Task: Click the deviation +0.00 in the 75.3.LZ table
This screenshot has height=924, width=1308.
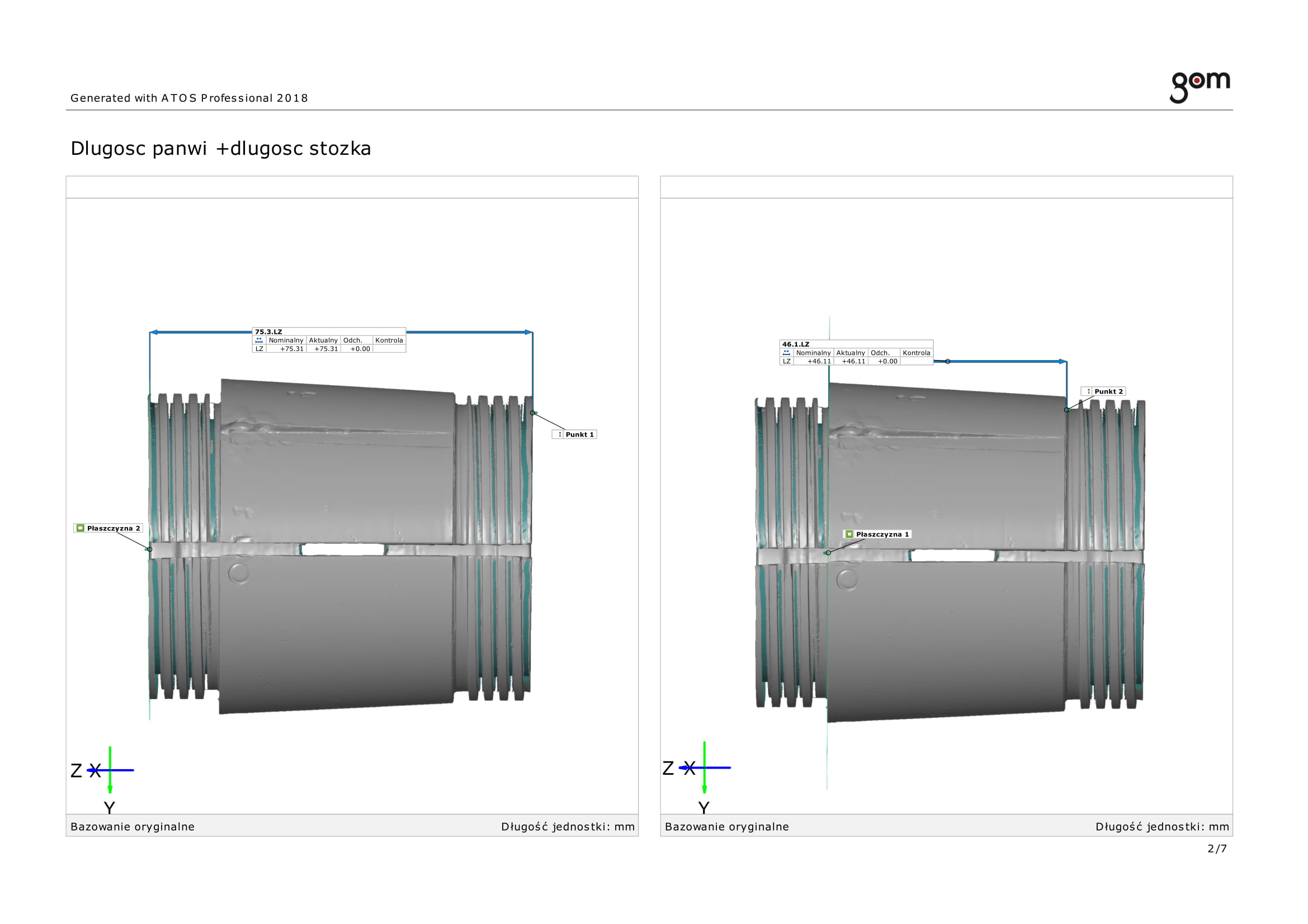Action: [360, 348]
